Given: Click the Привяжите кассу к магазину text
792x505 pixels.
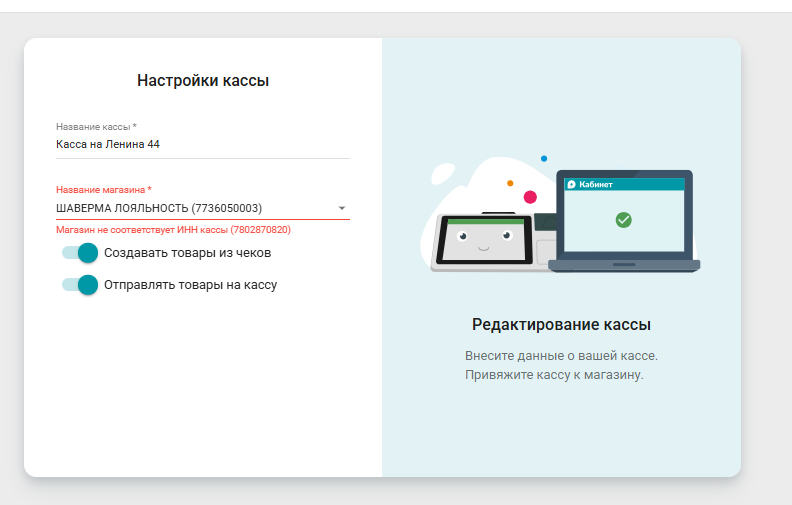Looking at the screenshot, I should pyautogui.click(x=554, y=375).
